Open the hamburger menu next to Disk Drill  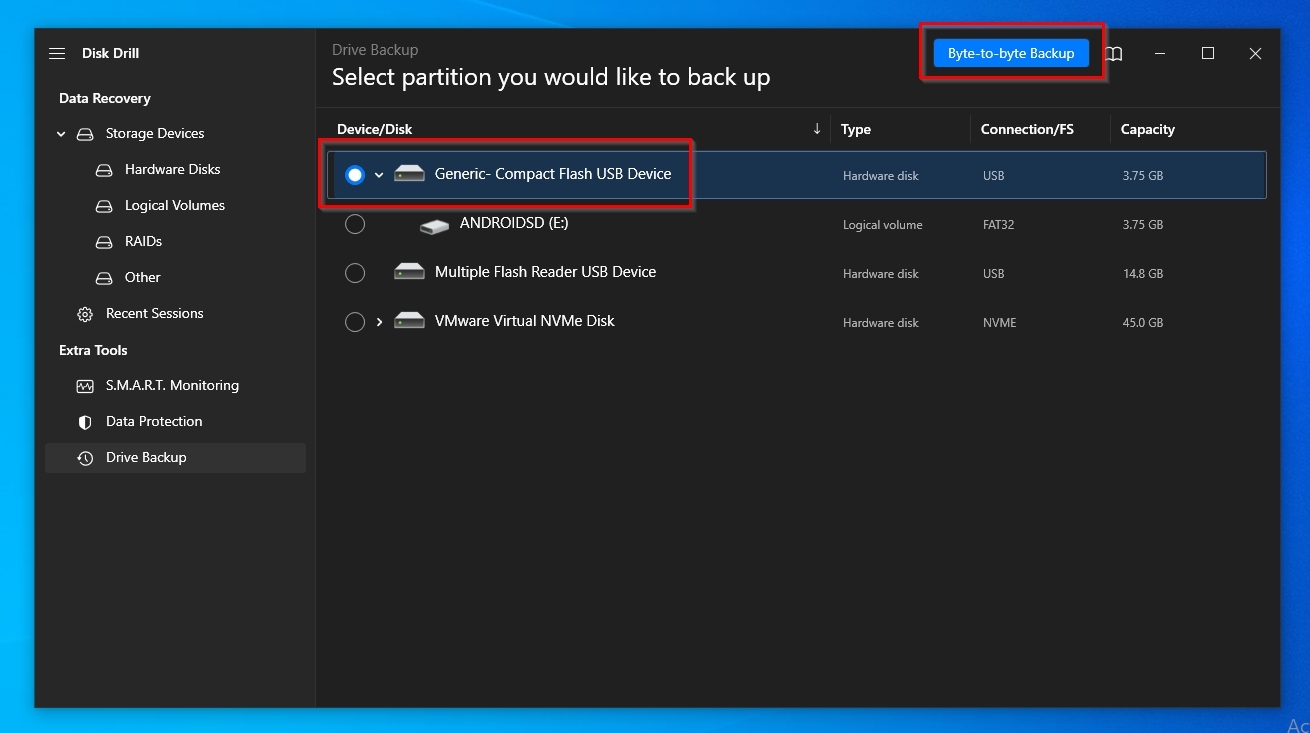pyautogui.click(x=57, y=53)
